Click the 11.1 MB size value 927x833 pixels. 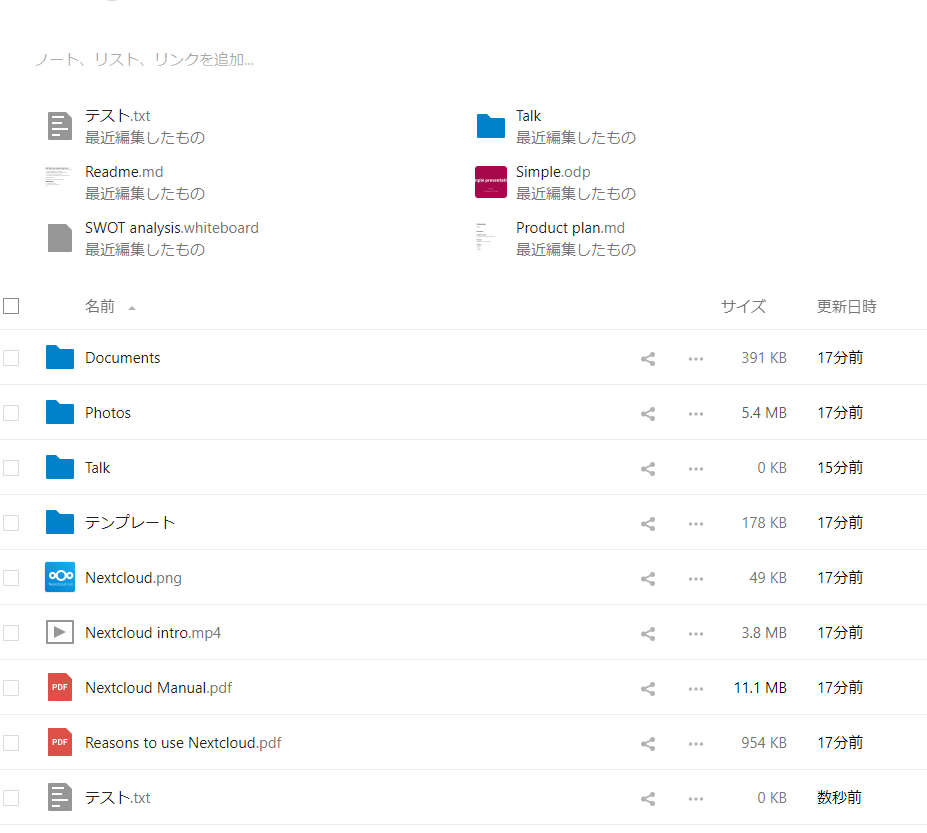click(760, 688)
